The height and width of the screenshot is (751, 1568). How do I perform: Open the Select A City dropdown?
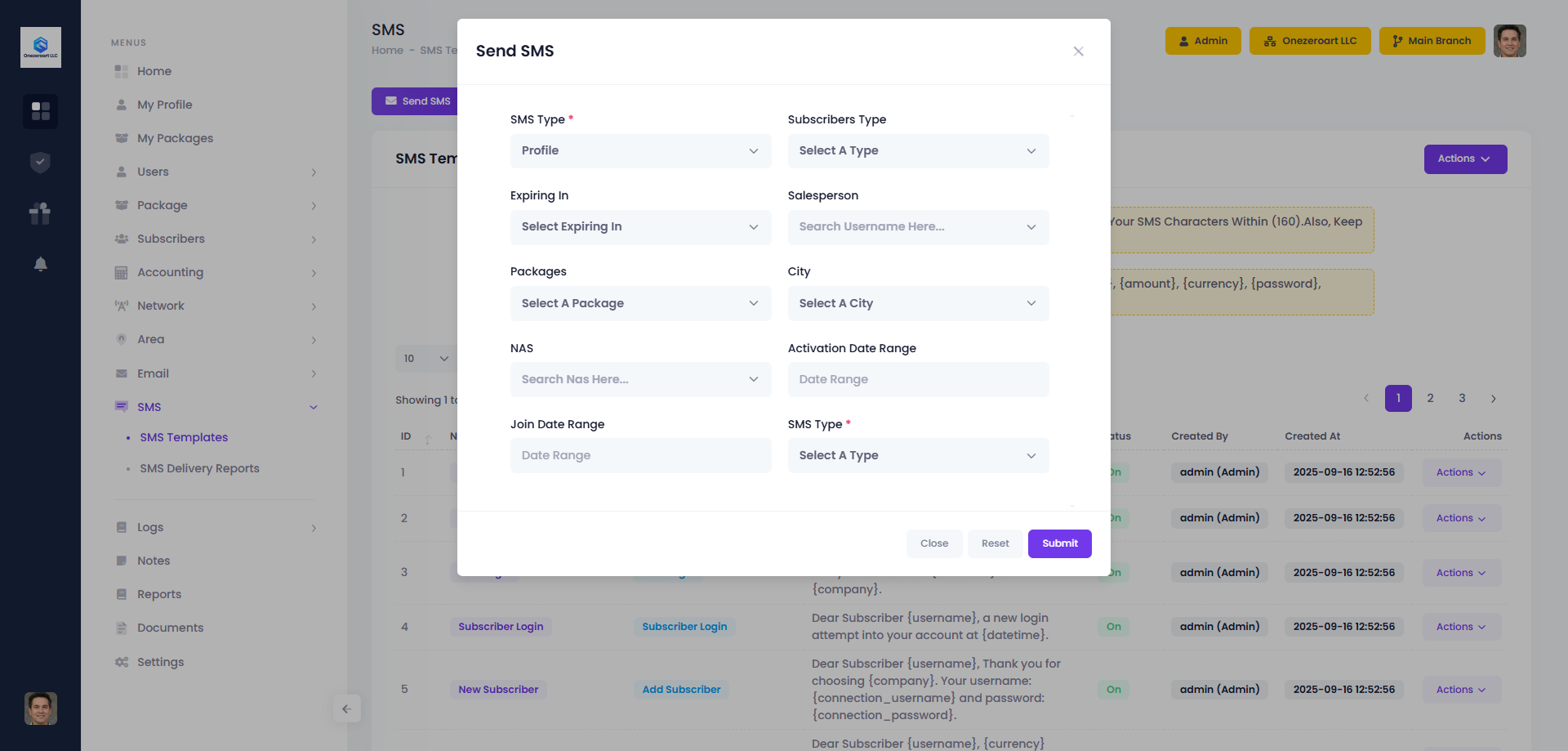(918, 303)
